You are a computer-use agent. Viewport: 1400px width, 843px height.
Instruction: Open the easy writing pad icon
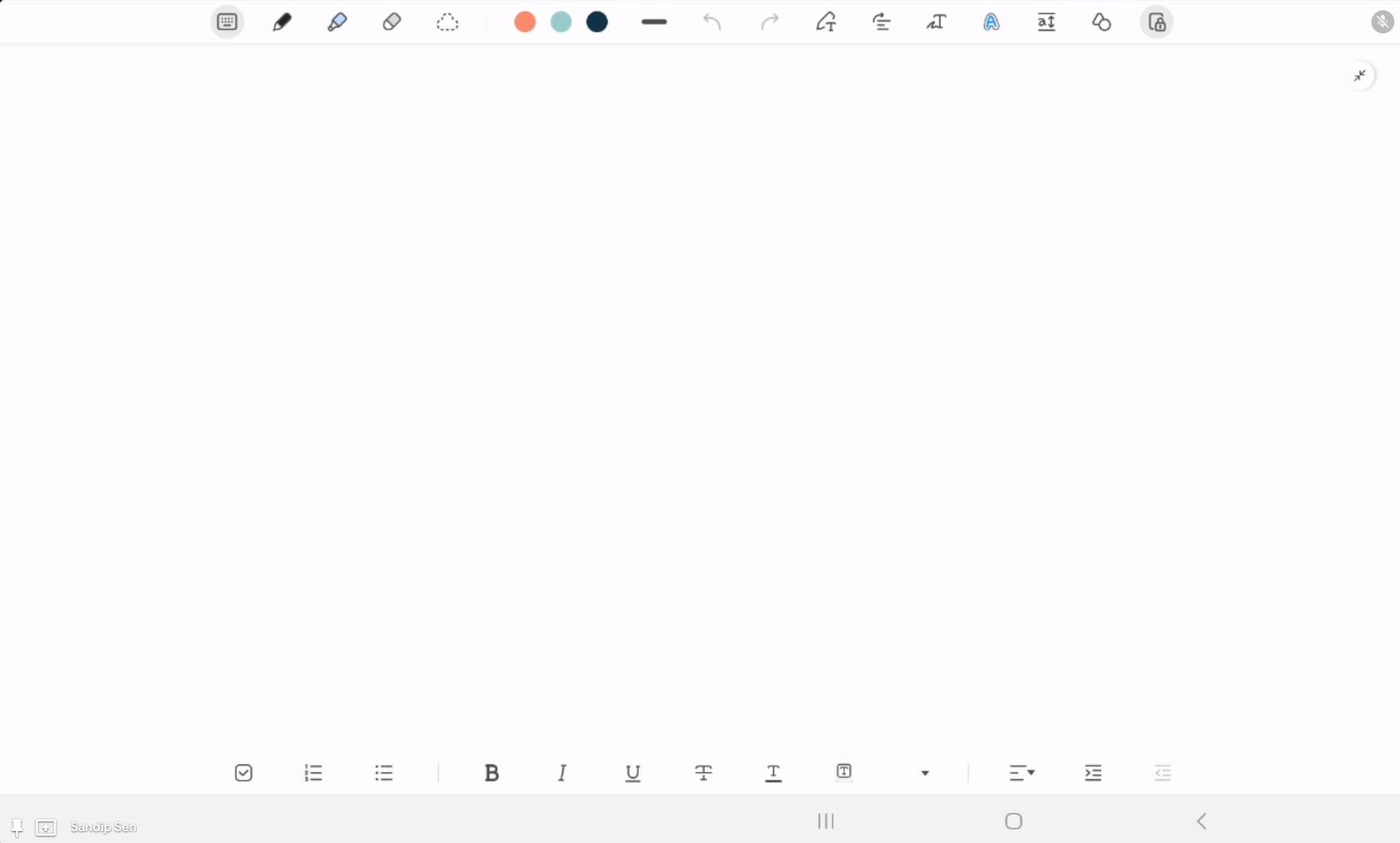[x=1047, y=22]
